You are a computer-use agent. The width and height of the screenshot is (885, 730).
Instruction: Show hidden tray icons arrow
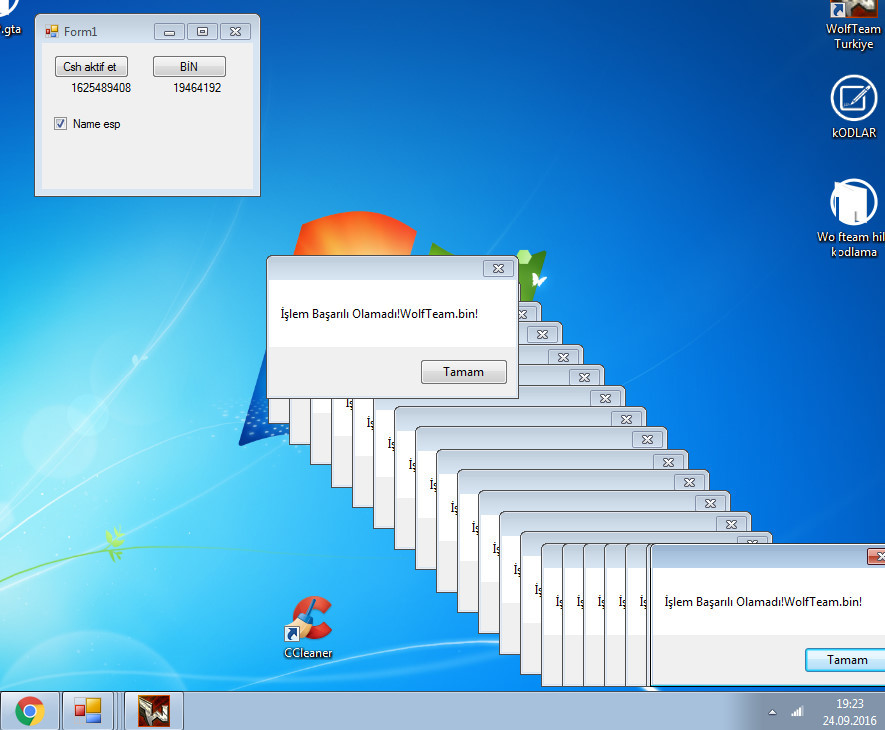click(x=772, y=712)
